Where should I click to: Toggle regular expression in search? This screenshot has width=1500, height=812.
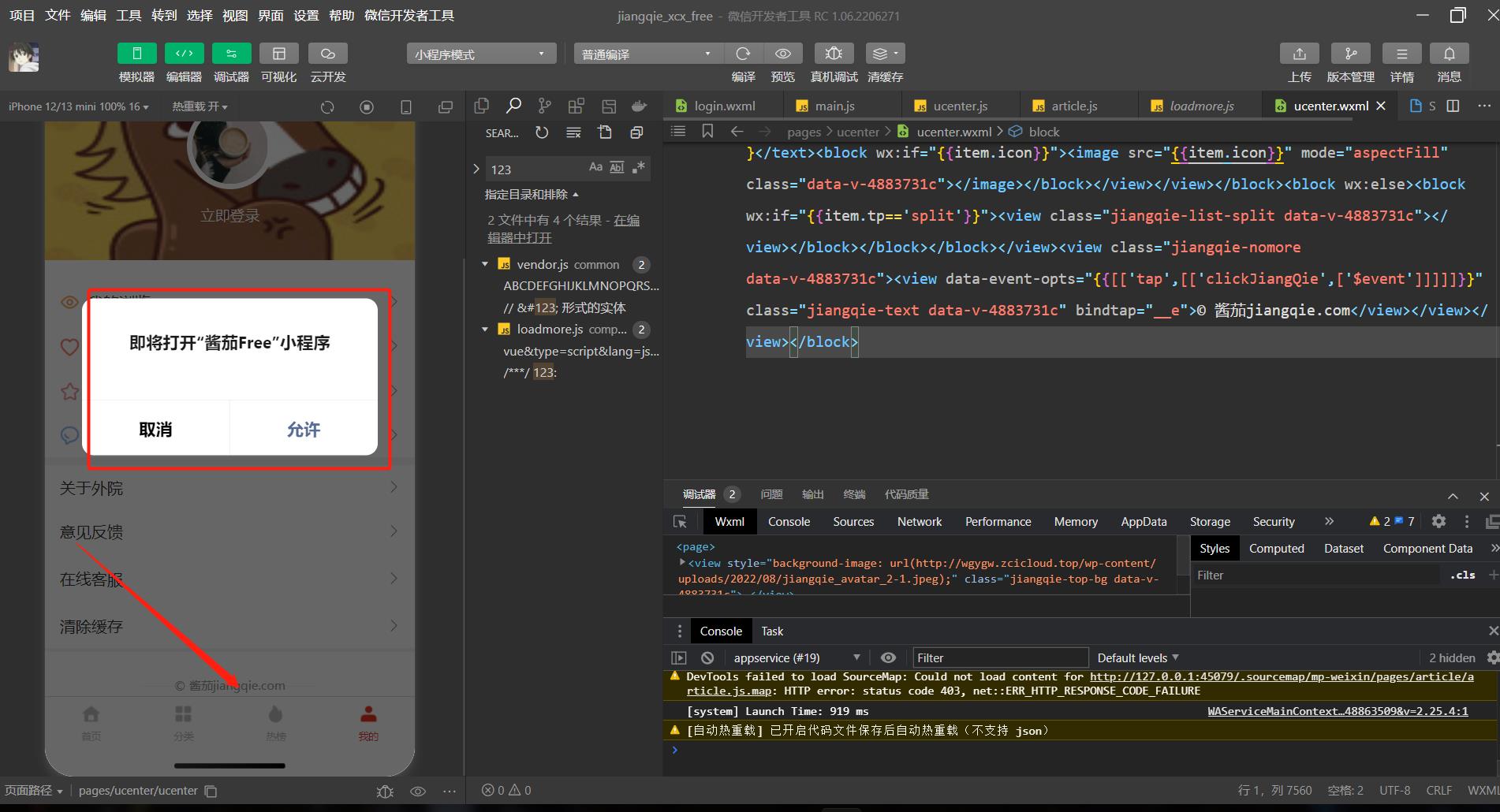point(639,168)
